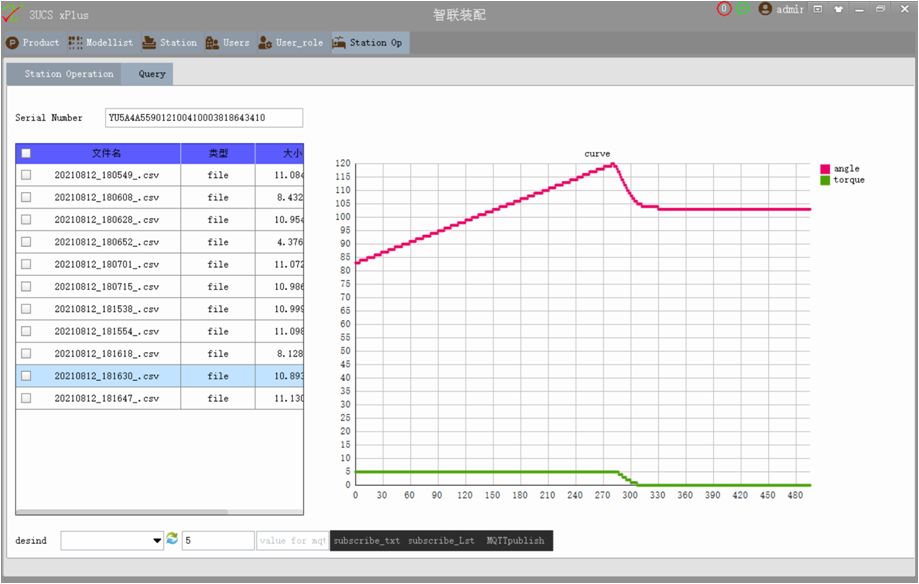919x584 pixels.
Task: Select file name 20210812_181538_.csv
Action: click(x=107, y=308)
